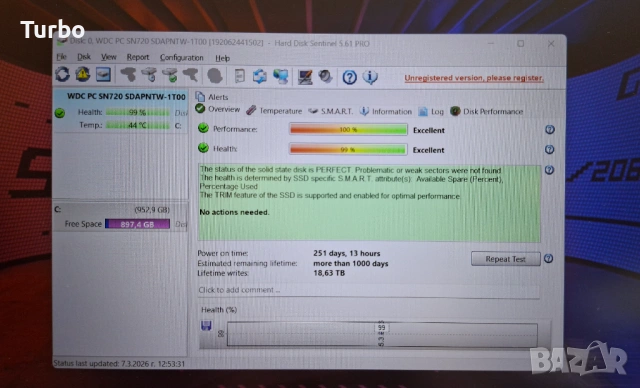The width and height of the screenshot is (640, 388).
Task: Click the monitor with pencil toolbar icon
Action: pyautogui.click(x=305, y=77)
